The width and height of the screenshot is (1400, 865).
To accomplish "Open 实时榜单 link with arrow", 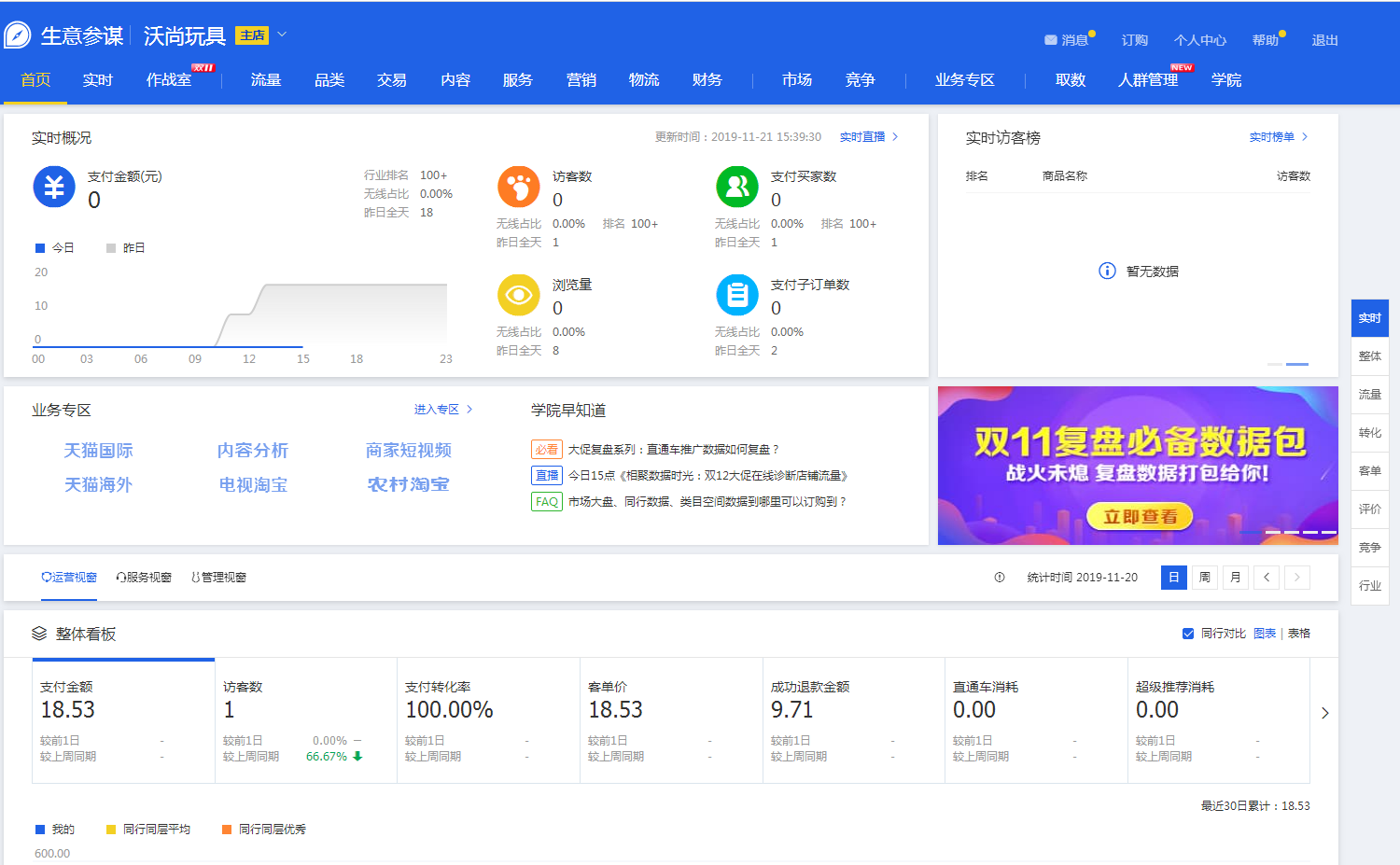I will 1279,136.
